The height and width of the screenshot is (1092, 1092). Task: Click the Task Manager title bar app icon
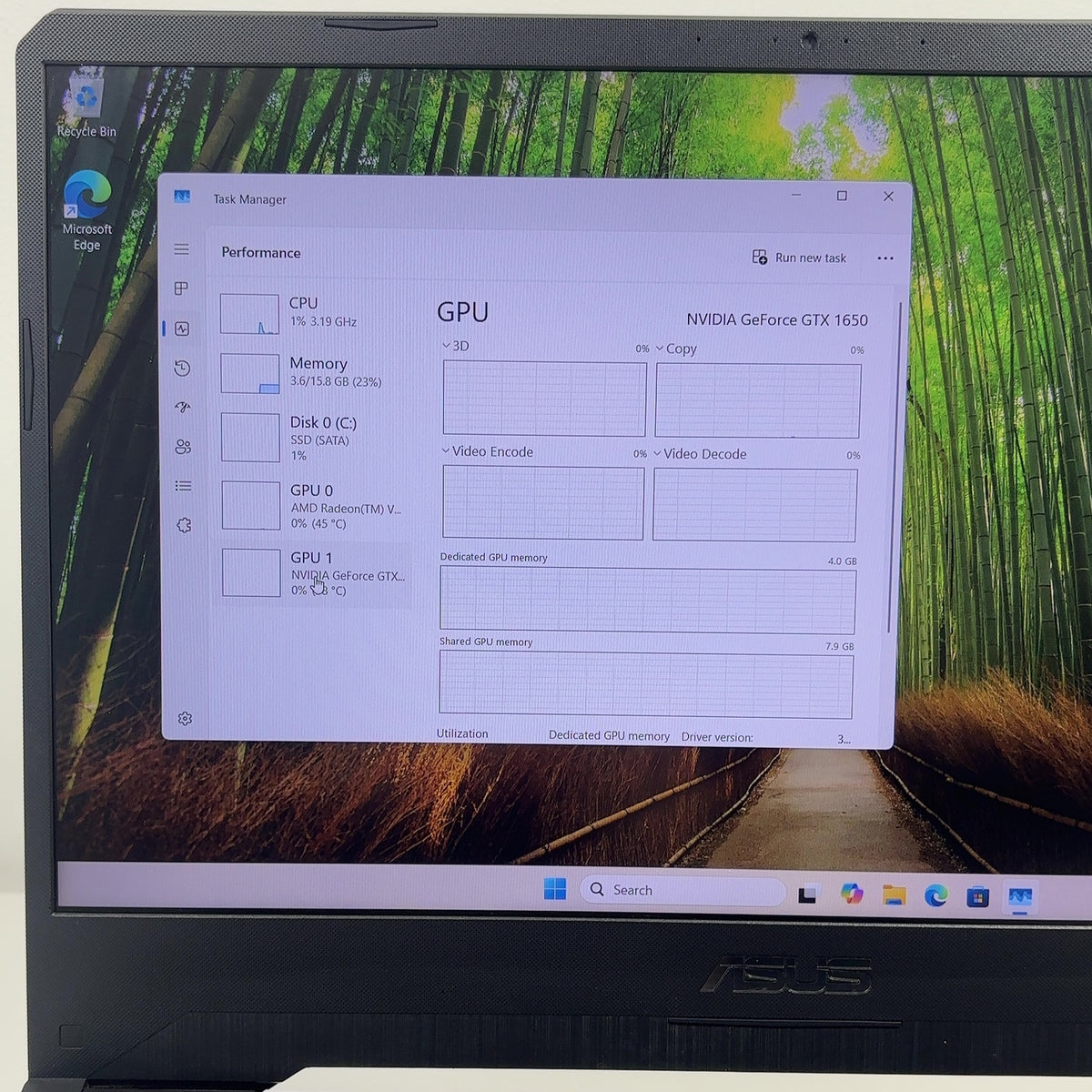[182, 197]
